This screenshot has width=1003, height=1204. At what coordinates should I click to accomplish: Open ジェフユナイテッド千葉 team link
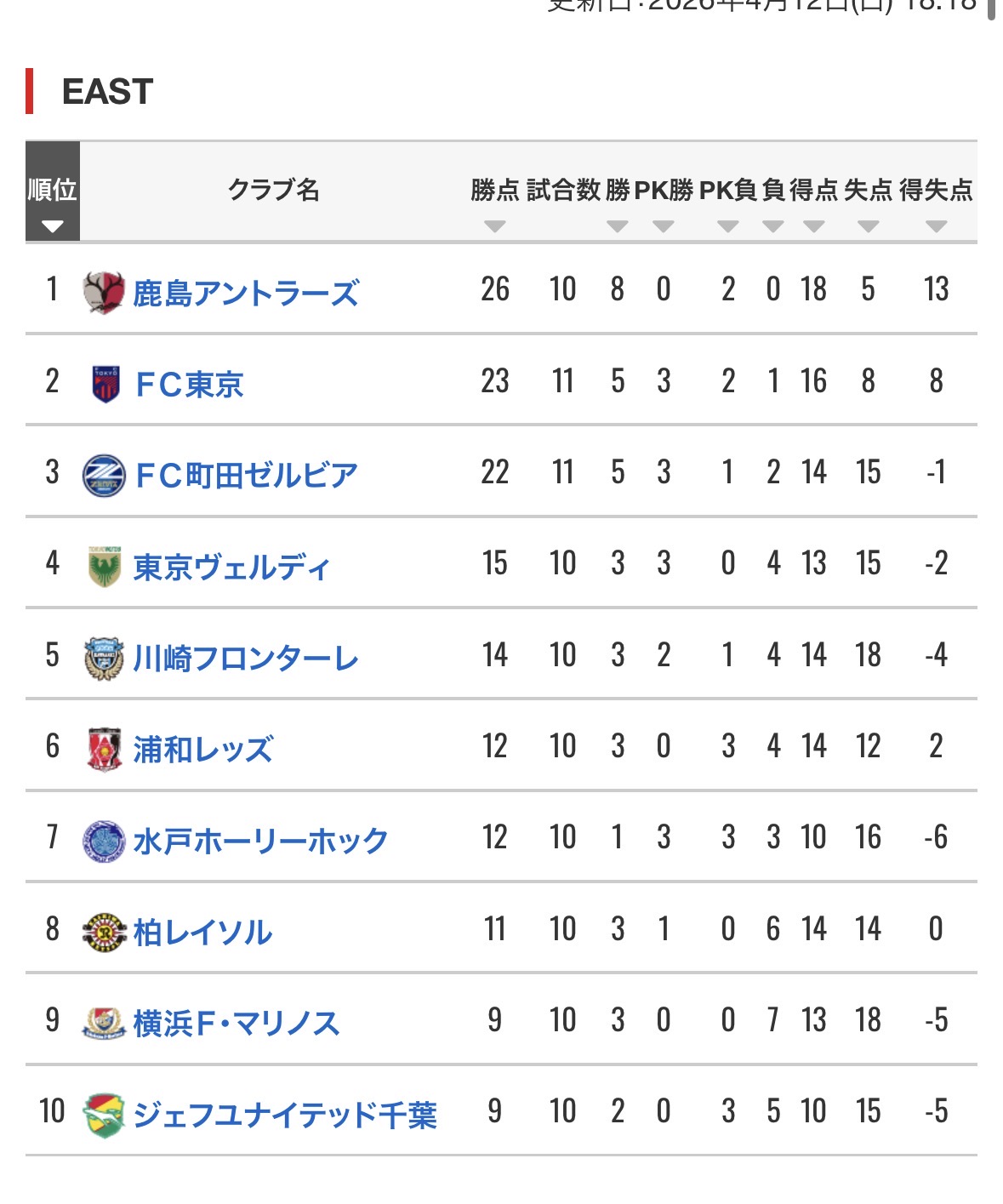tap(285, 1116)
